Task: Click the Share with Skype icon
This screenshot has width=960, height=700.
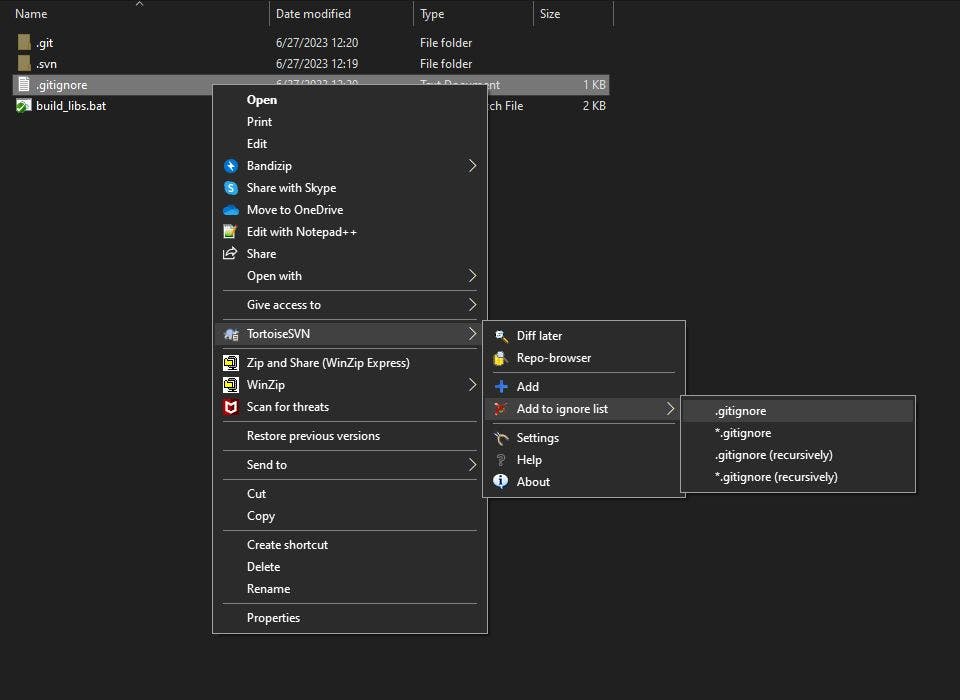Action: 231,187
